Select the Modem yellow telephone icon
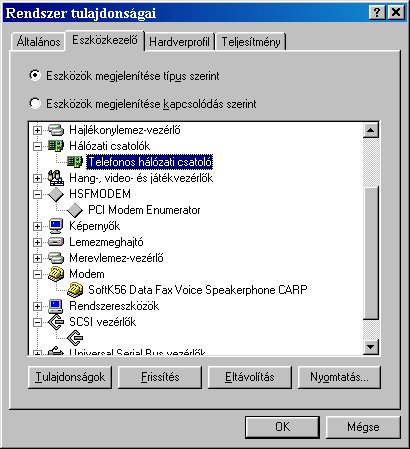This screenshot has width=410, height=449. [56, 274]
